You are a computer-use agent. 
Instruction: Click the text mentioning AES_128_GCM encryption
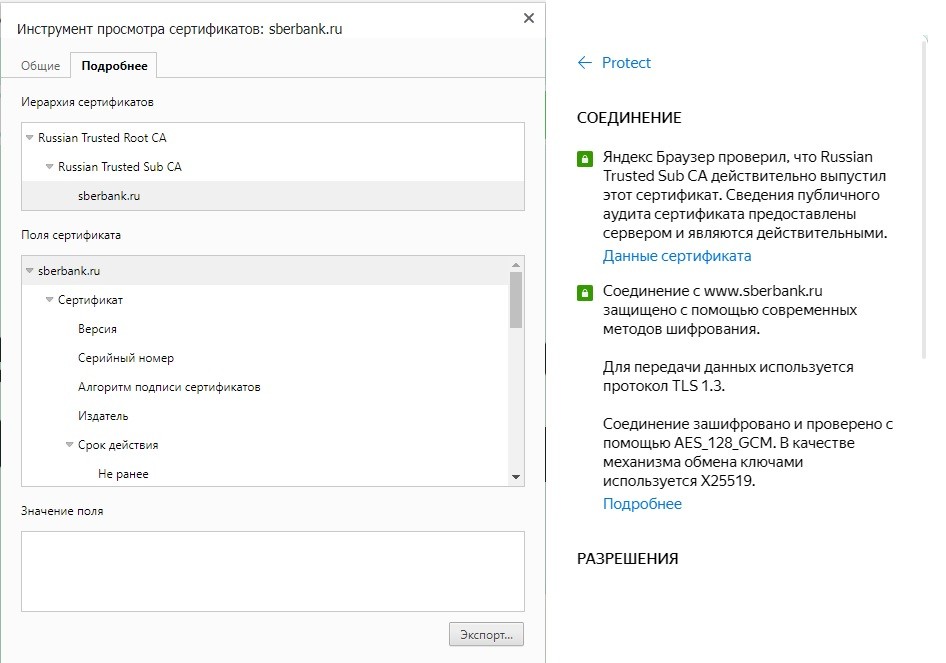point(748,452)
